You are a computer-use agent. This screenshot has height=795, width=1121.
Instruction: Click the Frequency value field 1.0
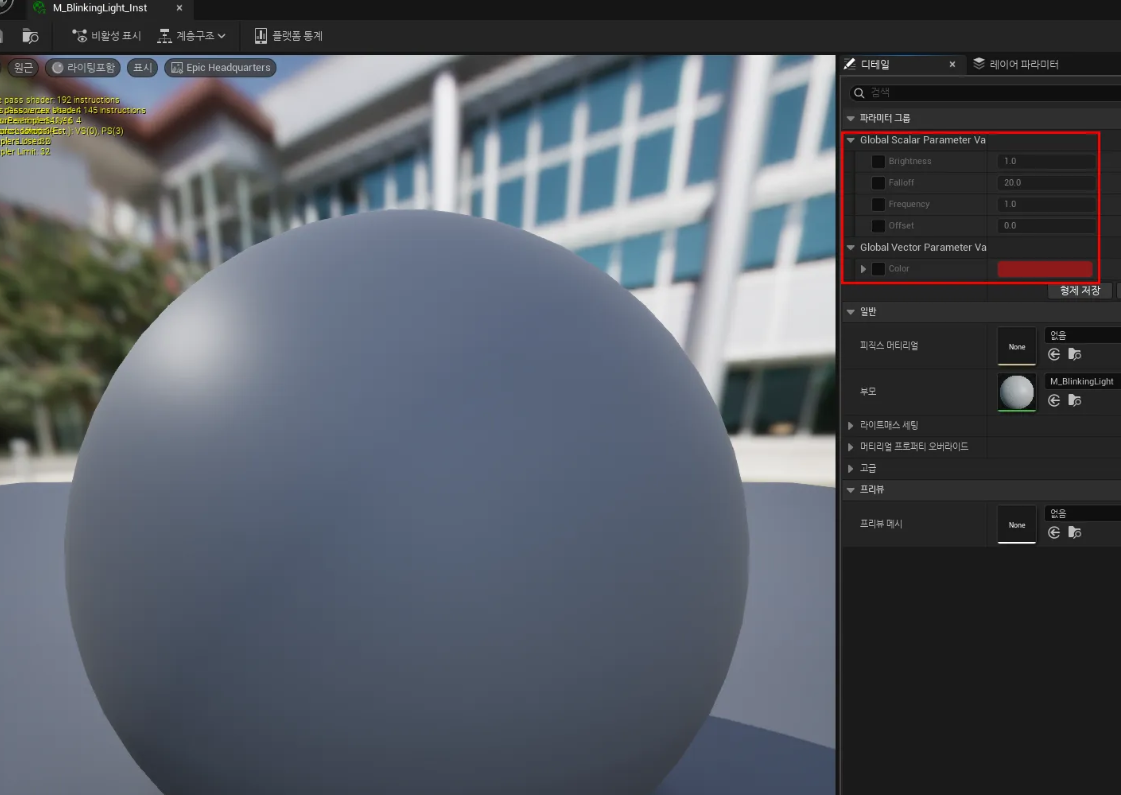click(1046, 204)
